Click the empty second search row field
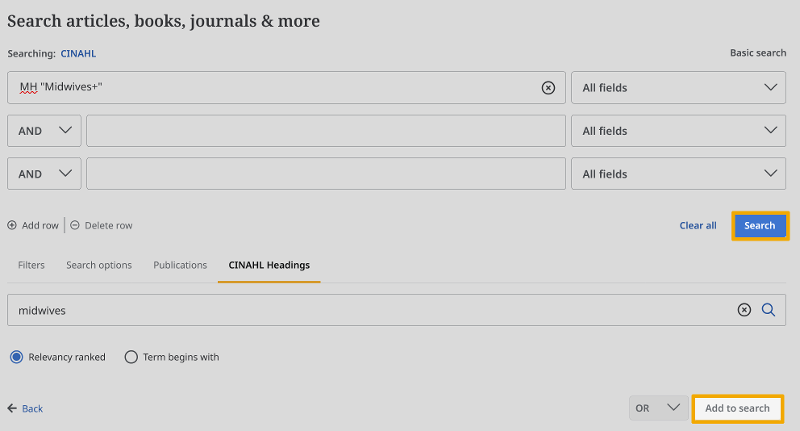The height and width of the screenshot is (431, 800). (x=326, y=131)
